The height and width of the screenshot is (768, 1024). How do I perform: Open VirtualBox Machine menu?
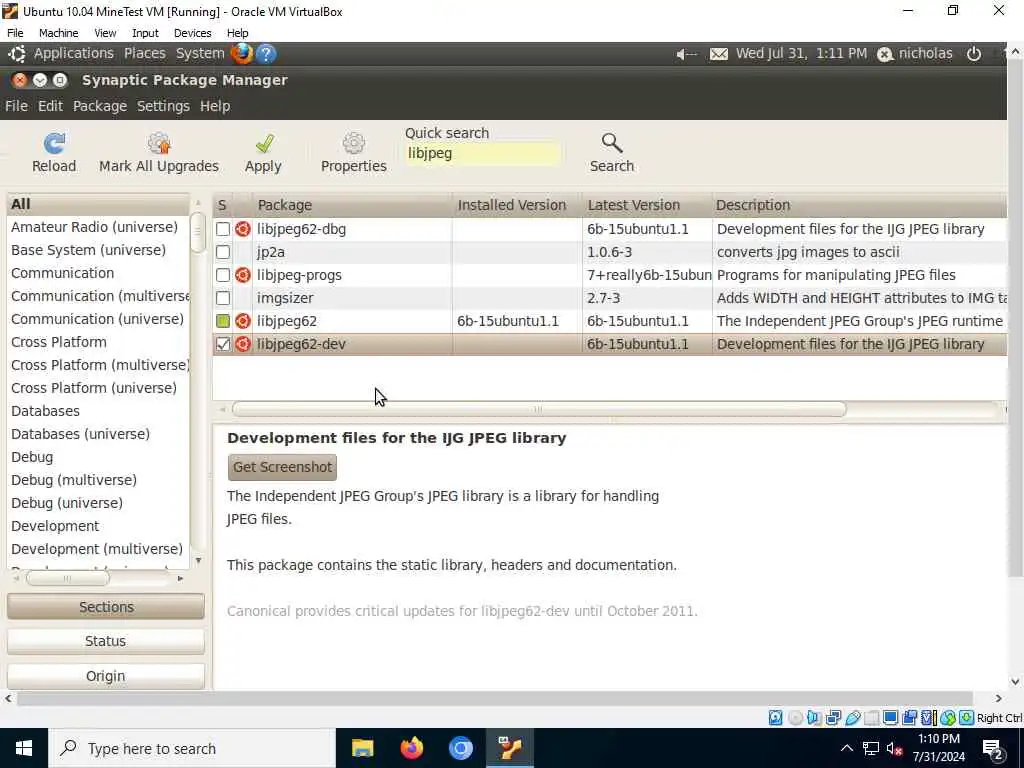[x=59, y=33]
